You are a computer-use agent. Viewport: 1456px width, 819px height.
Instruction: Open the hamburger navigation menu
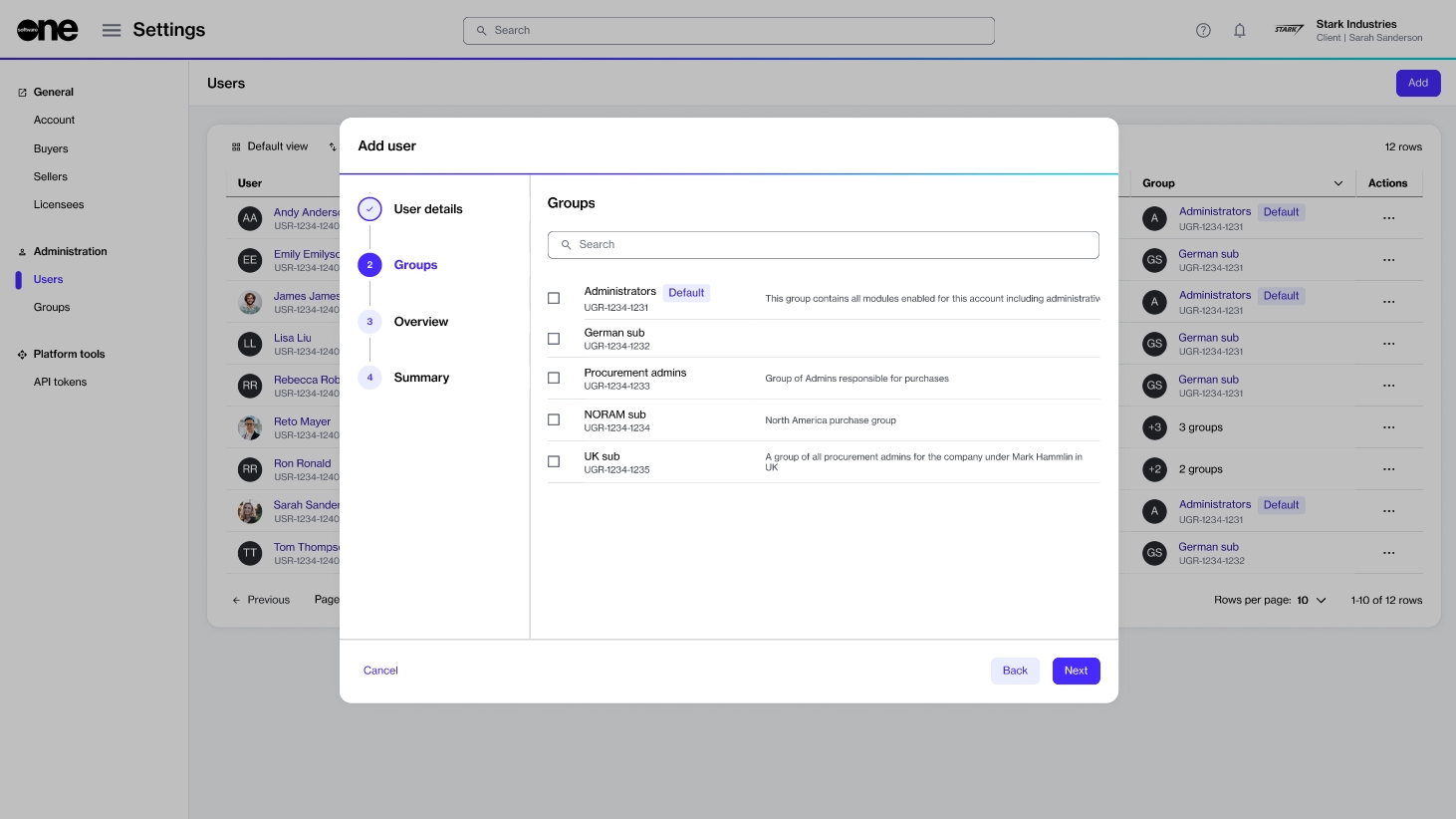(112, 30)
